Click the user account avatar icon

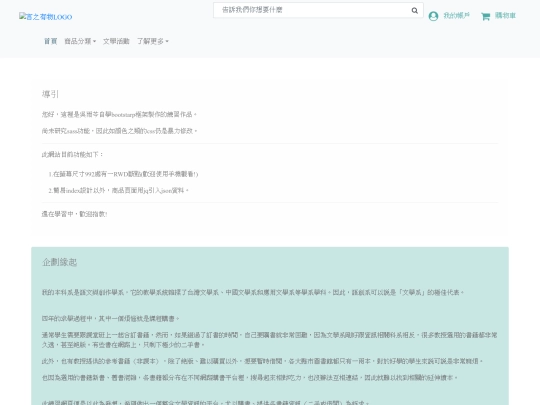[x=433, y=16]
